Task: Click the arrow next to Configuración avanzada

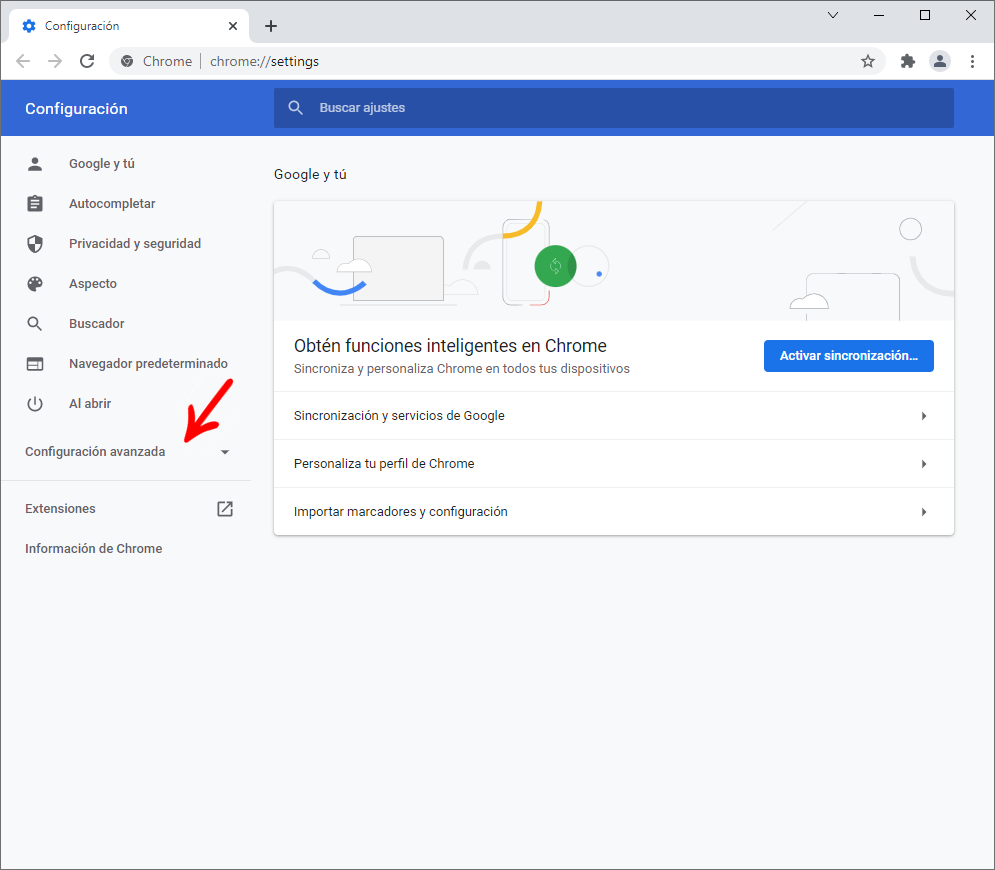Action: (x=225, y=452)
